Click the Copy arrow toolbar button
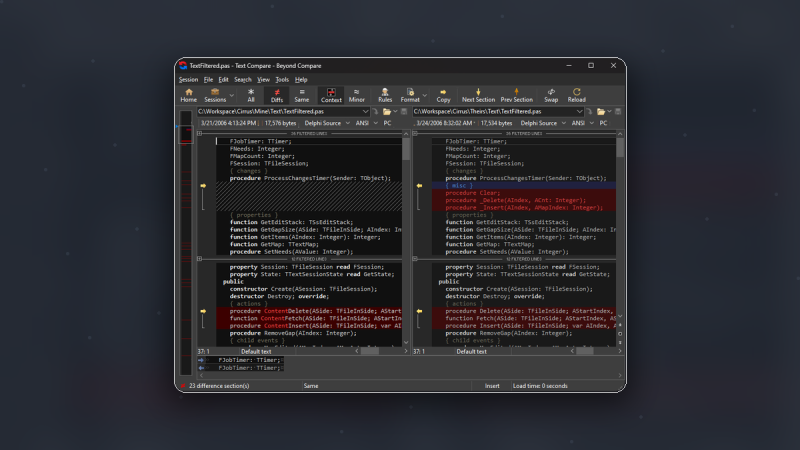Screen dimensions: 800x450 click(x=443, y=95)
